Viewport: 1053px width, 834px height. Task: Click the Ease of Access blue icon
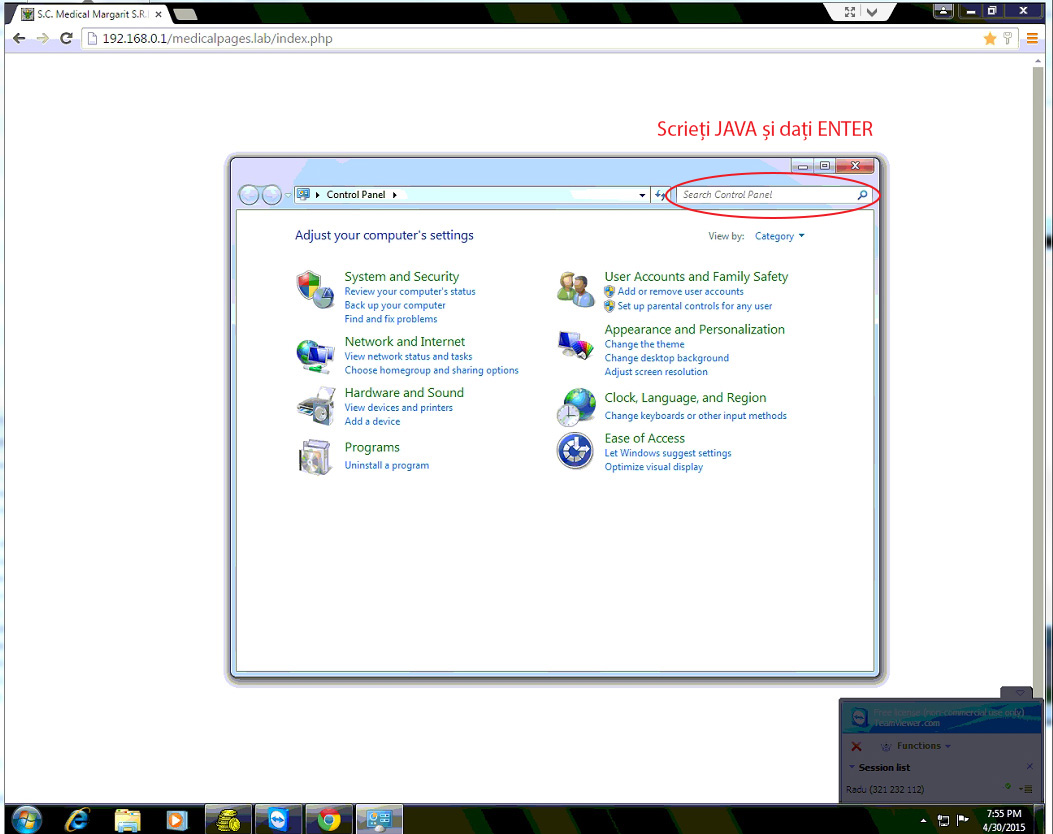[575, 451]
